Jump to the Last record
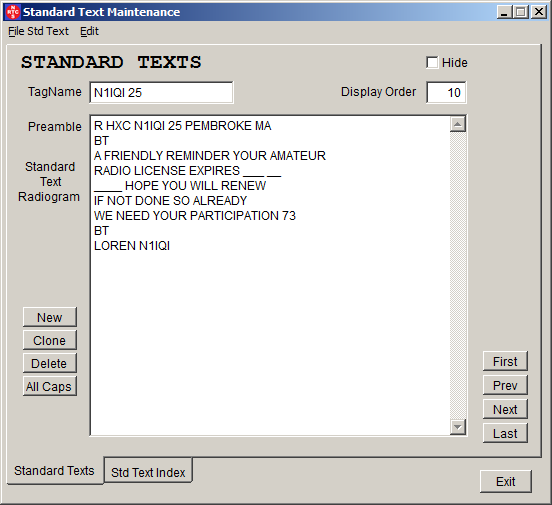Viewport: 552px width, 505px height. tap(505, 433)
